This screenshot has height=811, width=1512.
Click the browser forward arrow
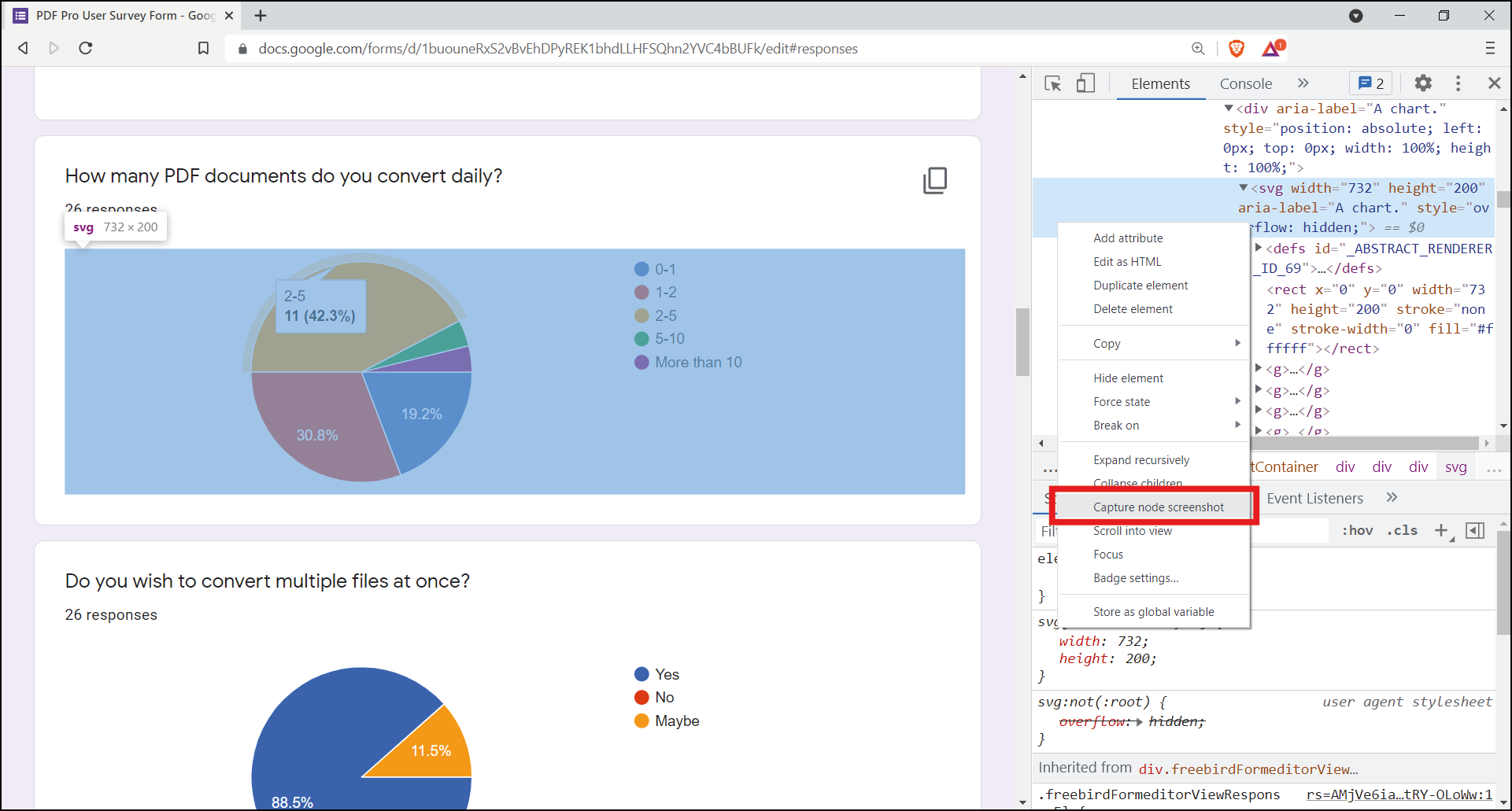pyautogui.click(x=54, y=48)
